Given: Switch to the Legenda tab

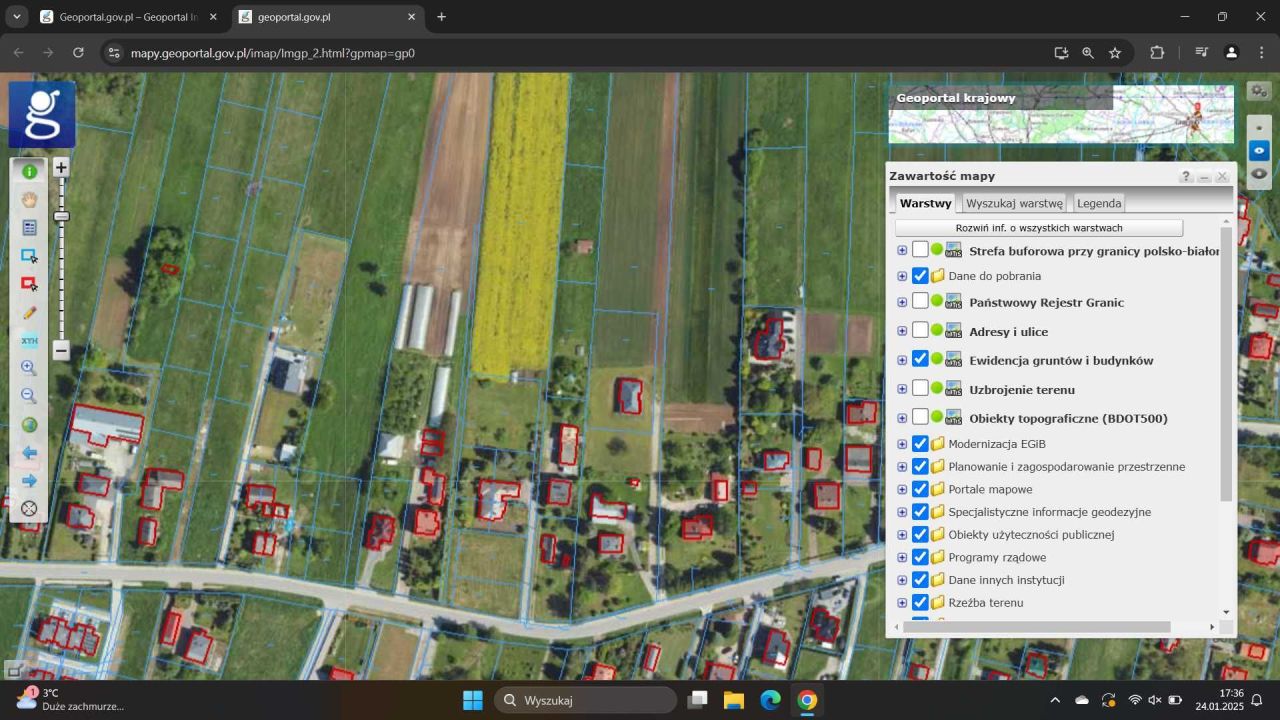Looking at the screenshot, I should point(1098,203).
